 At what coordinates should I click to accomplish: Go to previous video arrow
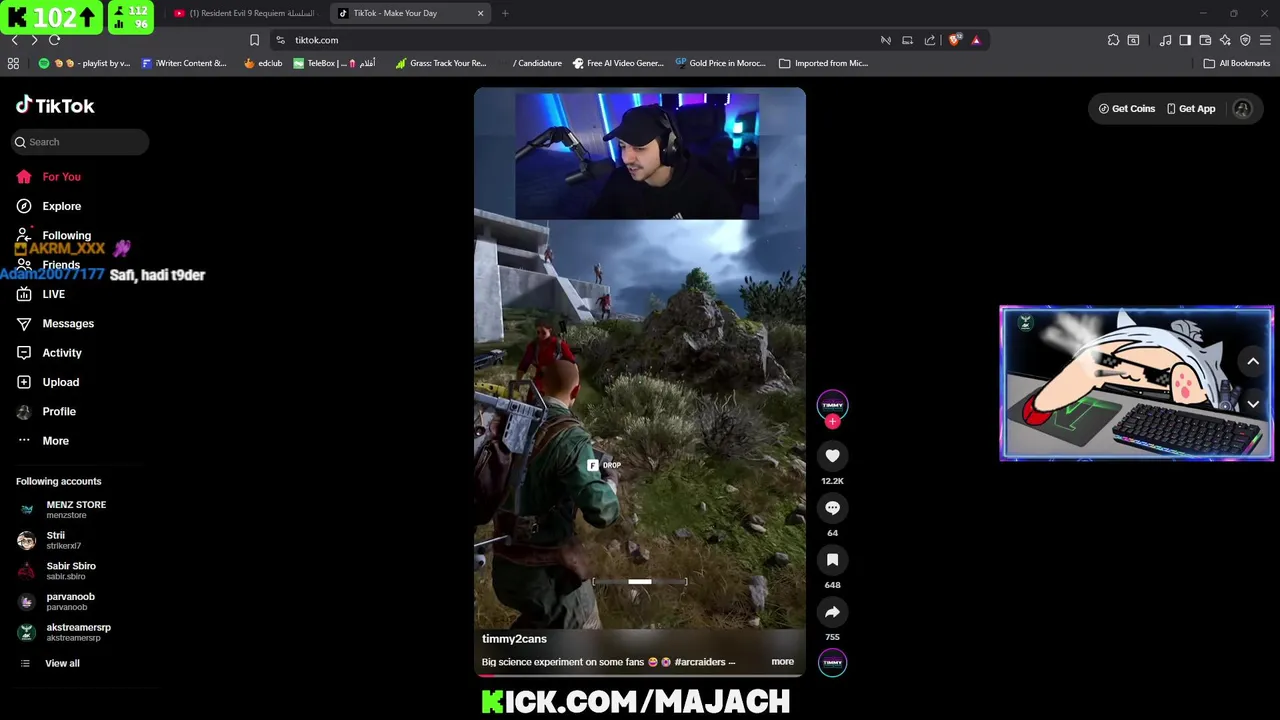pos(1253,362)
